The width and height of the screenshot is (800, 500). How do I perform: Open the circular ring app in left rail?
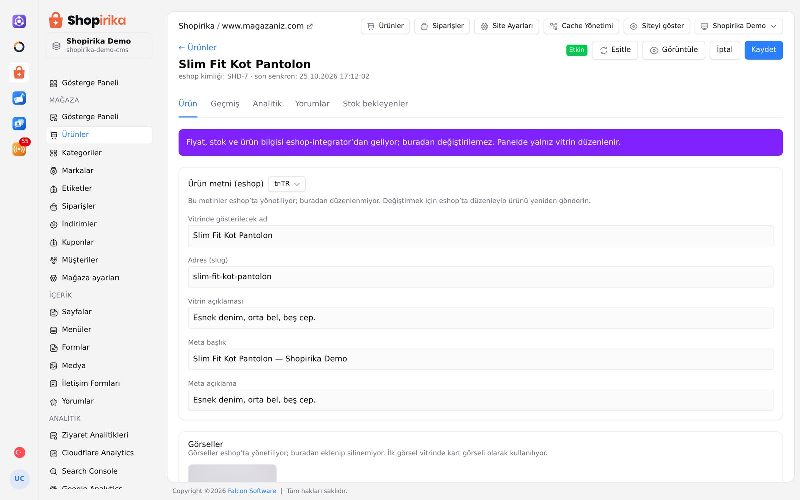(19, 47)
